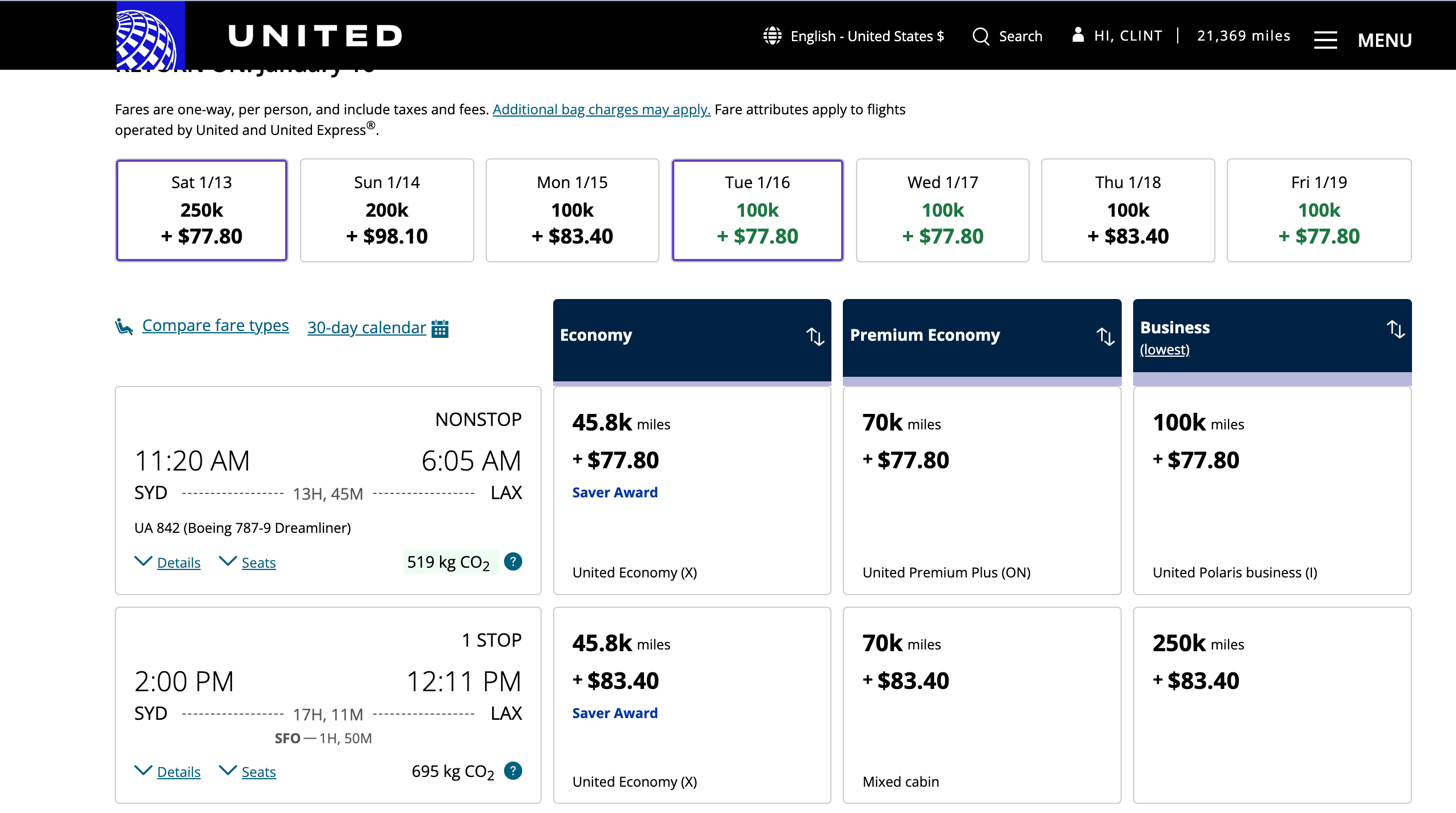
Task: Choose 100k miles Polaris business fare
Action: click(1271, 491)
